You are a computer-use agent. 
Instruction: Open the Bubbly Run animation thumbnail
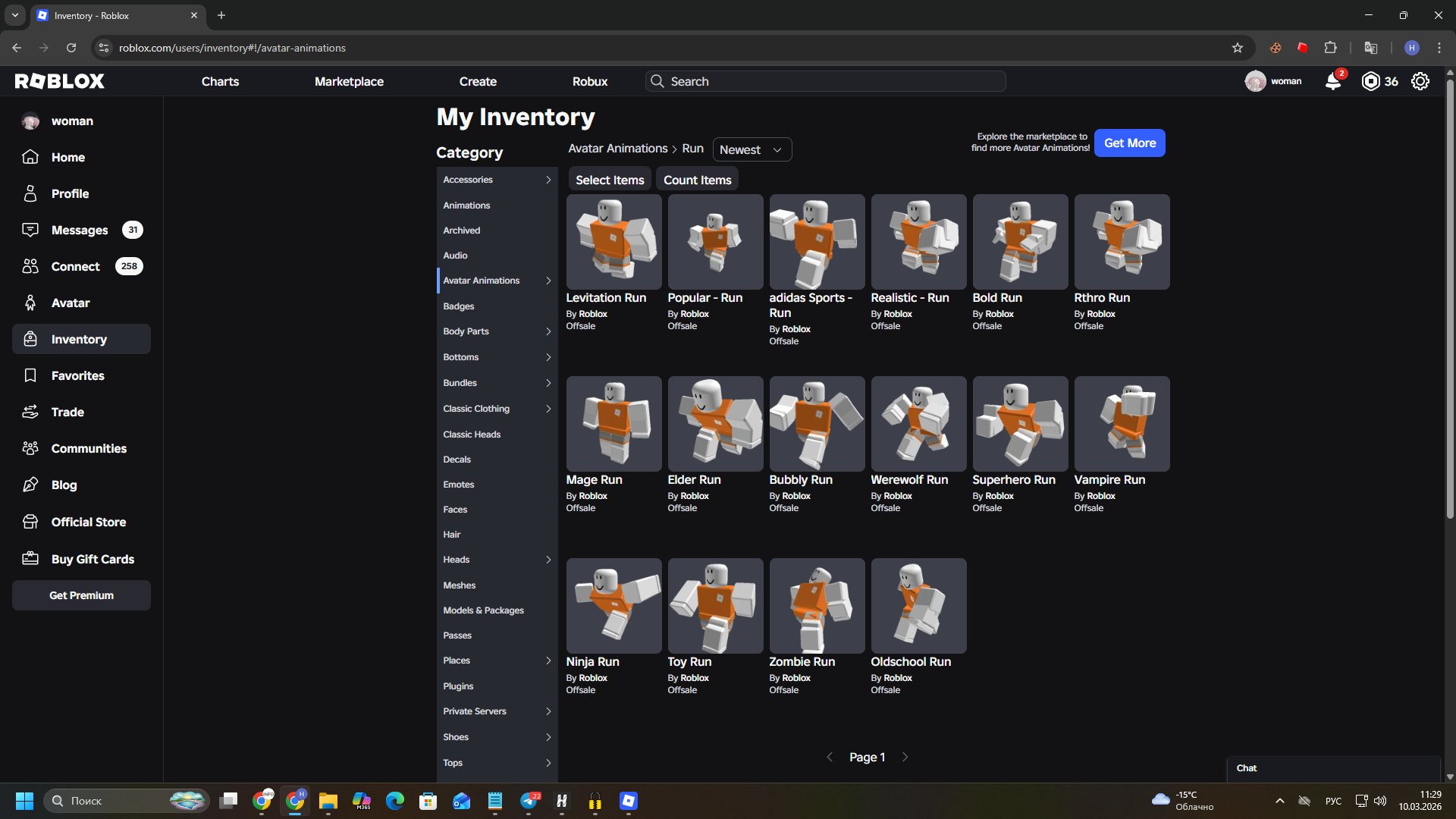click(817, 424)
